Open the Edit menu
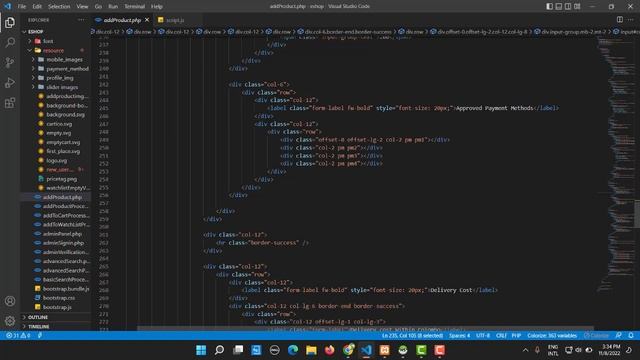 tap(37, 6)
